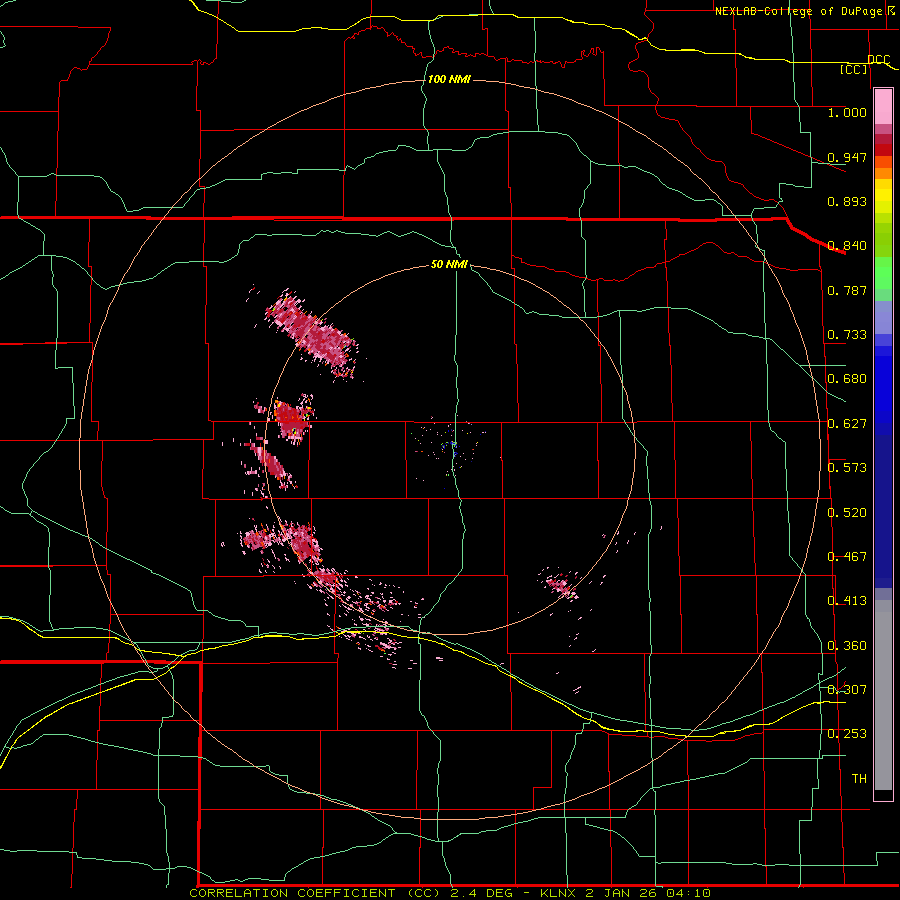Click the TH threshold label

tap(859, 779)
